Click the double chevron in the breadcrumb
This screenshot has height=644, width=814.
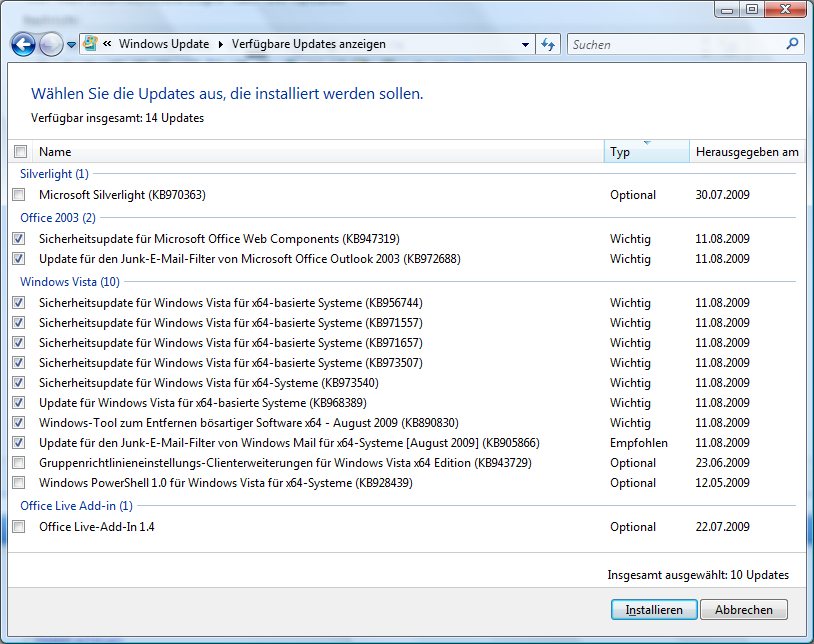(107, 44)
